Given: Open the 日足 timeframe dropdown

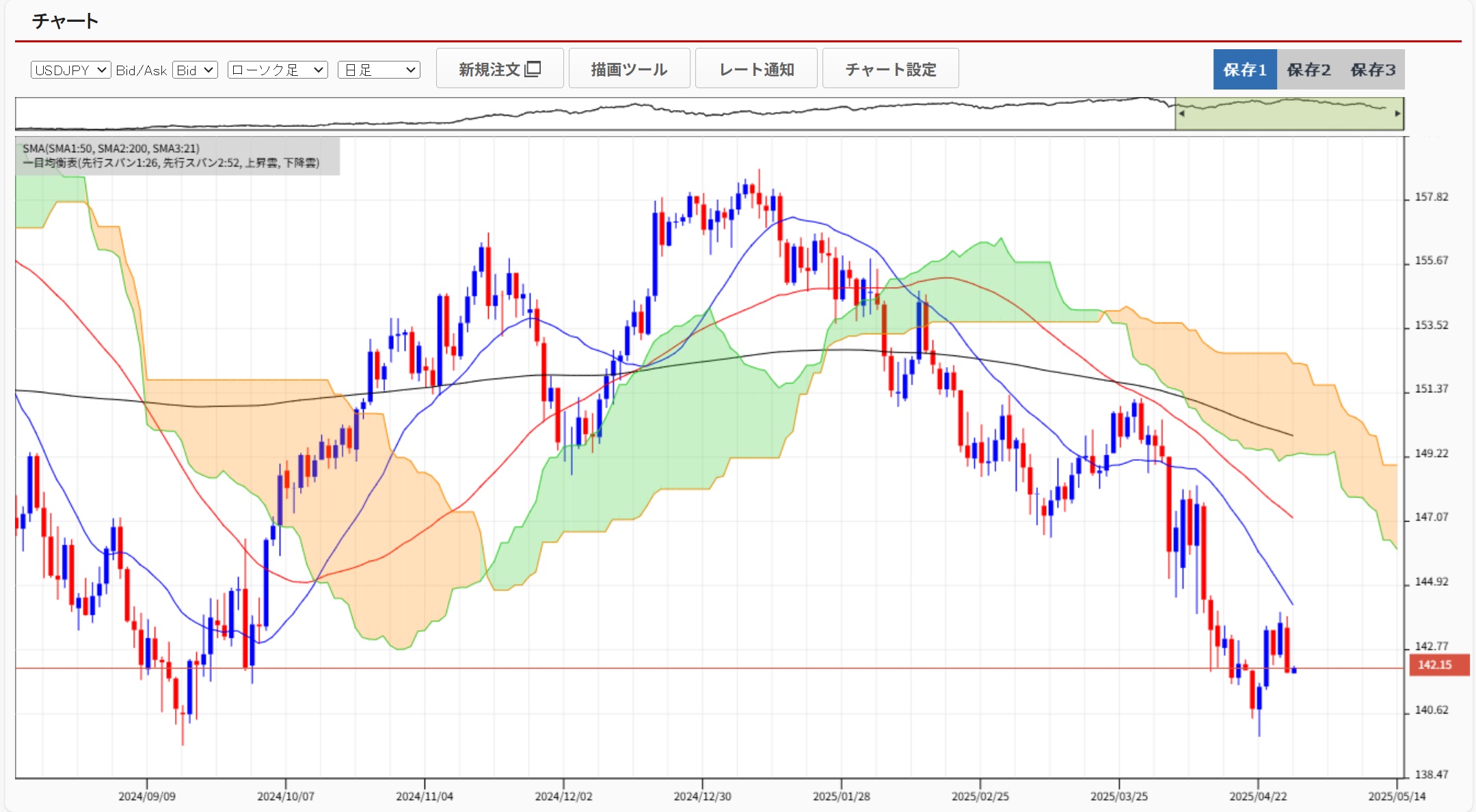Looking at the screenshot, I should pos(379,70).
